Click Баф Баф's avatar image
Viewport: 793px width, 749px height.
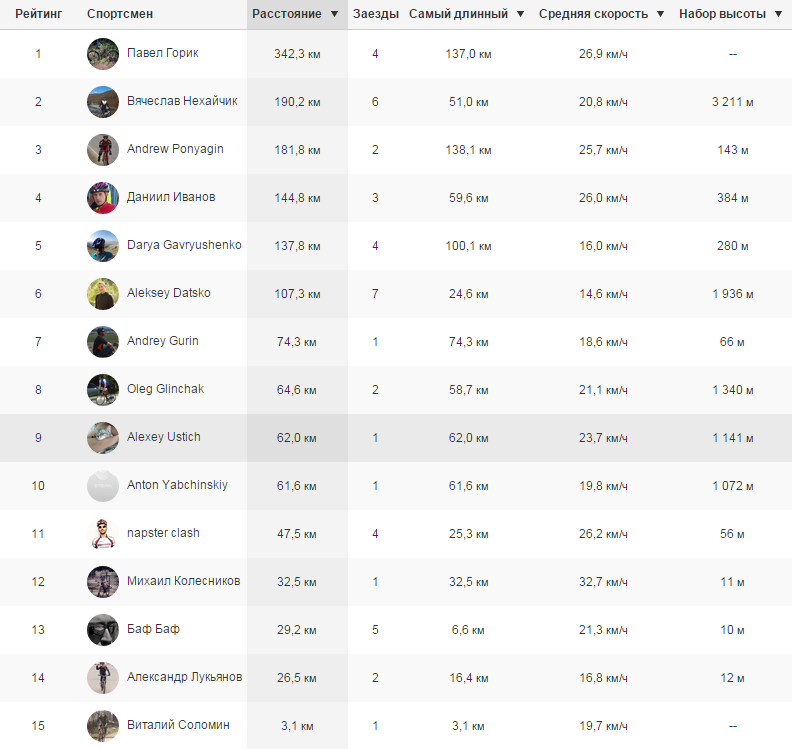tap(103, 630)
